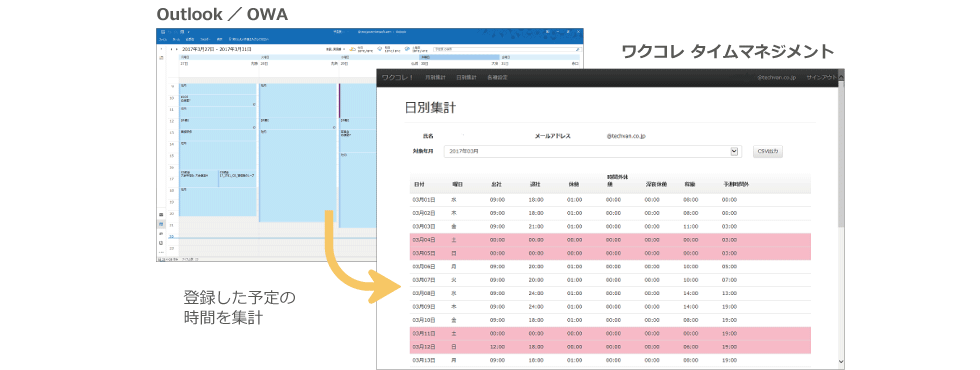Open the 月別集計 page in ワクコレ navbar
The height and width of the screenshot is (370, 980).
[435, 78]
